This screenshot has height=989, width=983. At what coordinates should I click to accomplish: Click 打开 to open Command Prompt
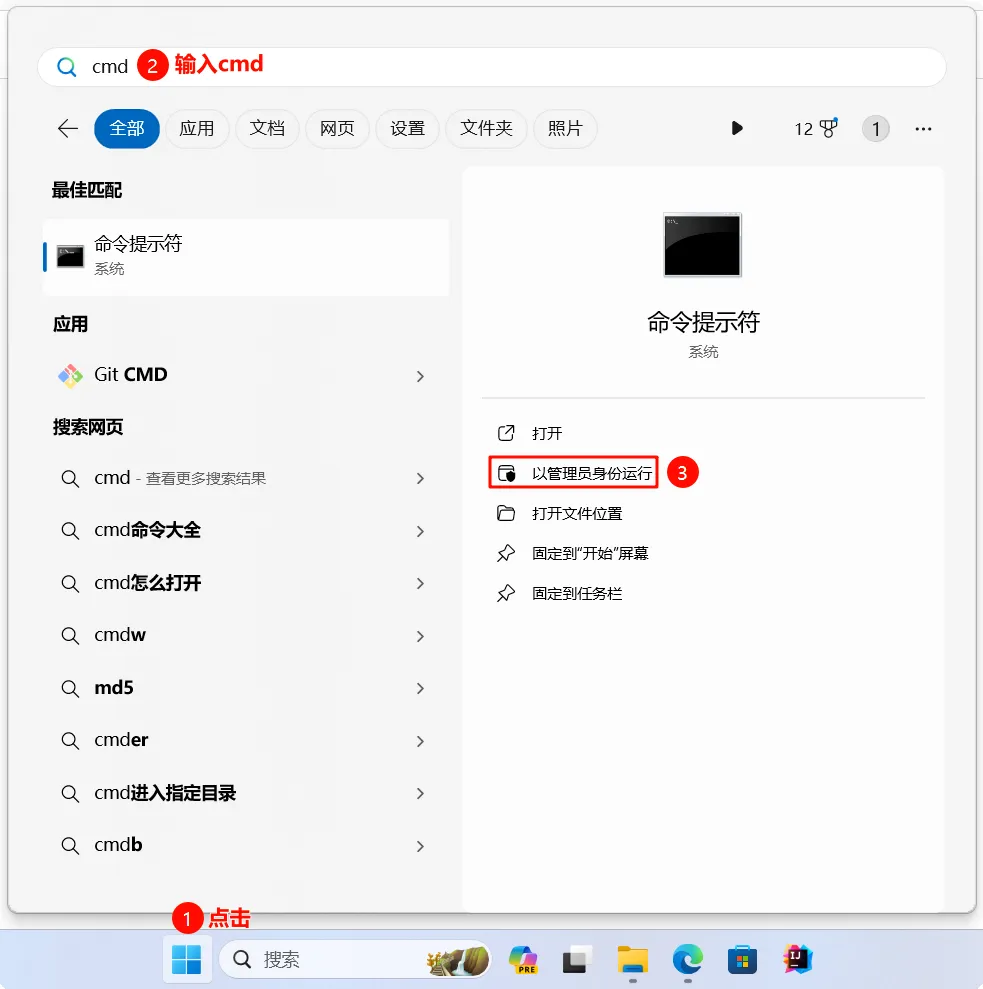[x=546, y=433]
